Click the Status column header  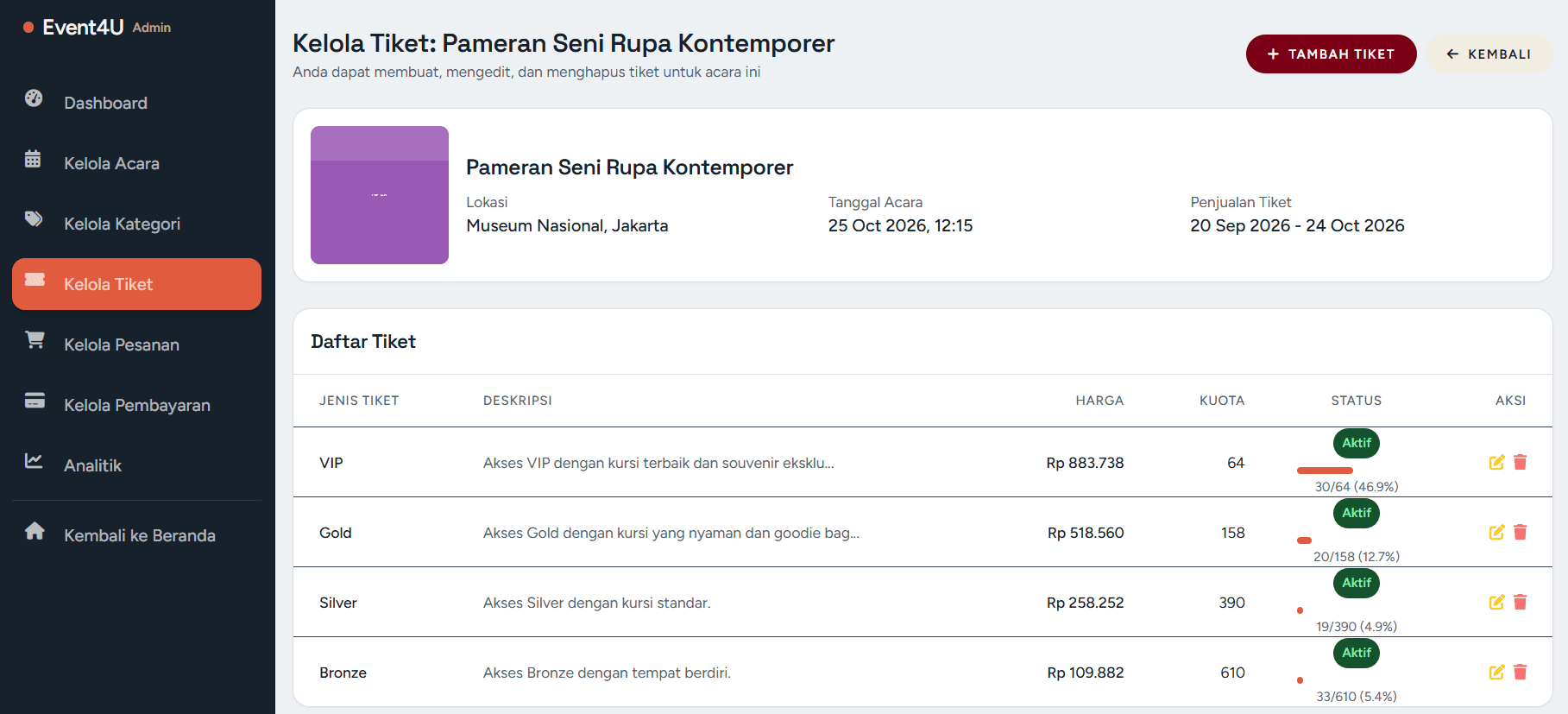click(1356, 401)
